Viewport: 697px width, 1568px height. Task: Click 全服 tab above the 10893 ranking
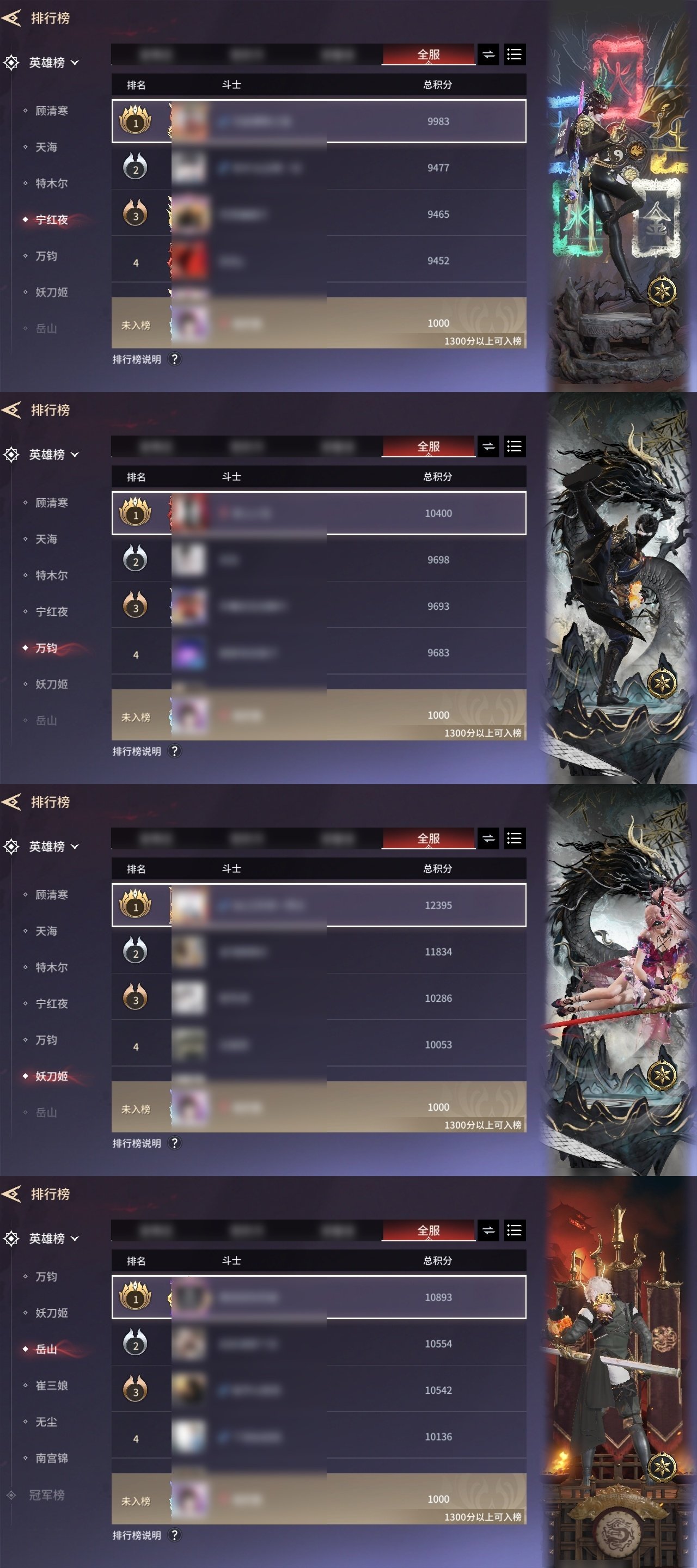[x=429, y=1231]
